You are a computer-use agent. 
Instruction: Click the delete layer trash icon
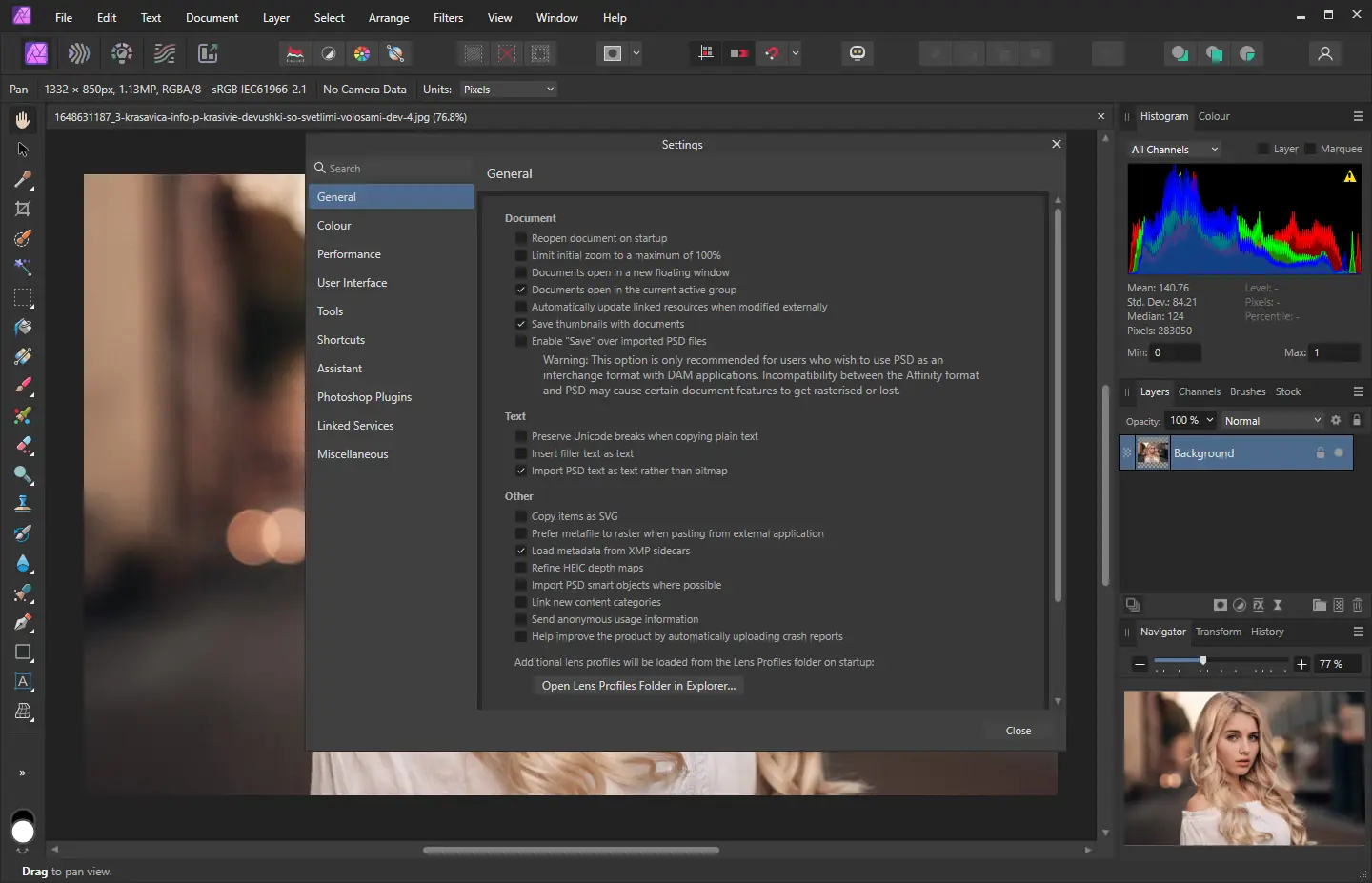[x=1358, y=605]
